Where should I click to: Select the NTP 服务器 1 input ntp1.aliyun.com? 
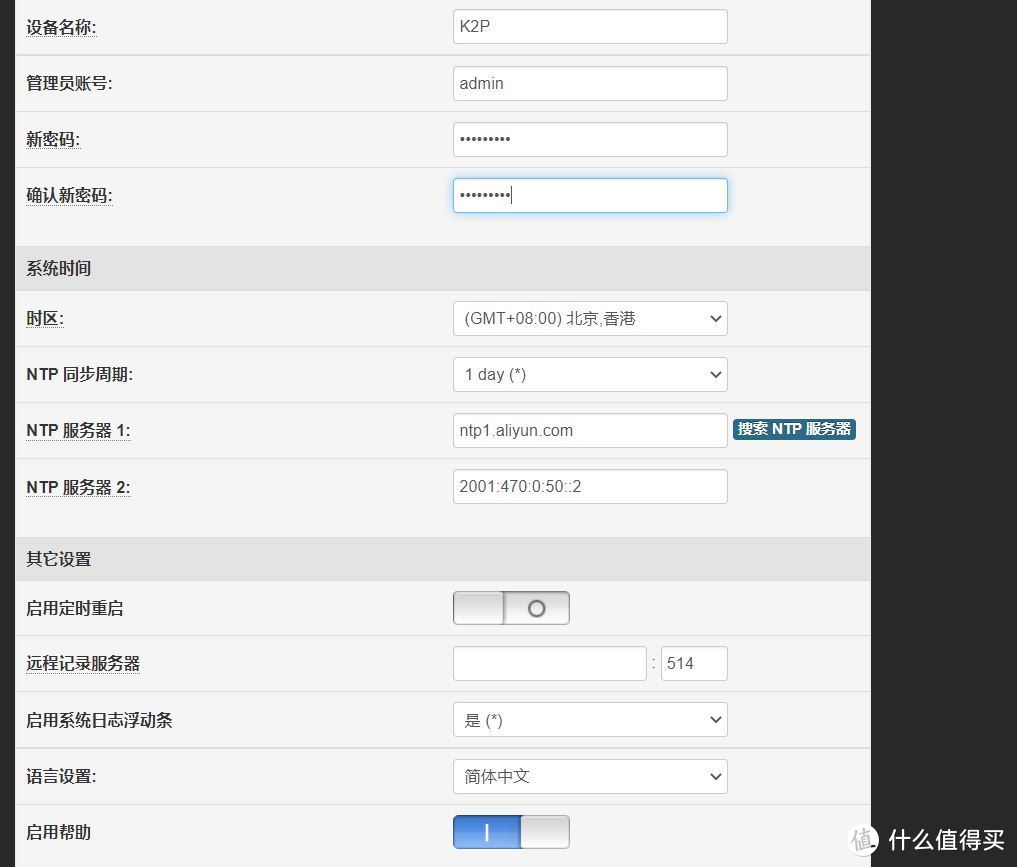pyautogui.click(x=589, y=430)
